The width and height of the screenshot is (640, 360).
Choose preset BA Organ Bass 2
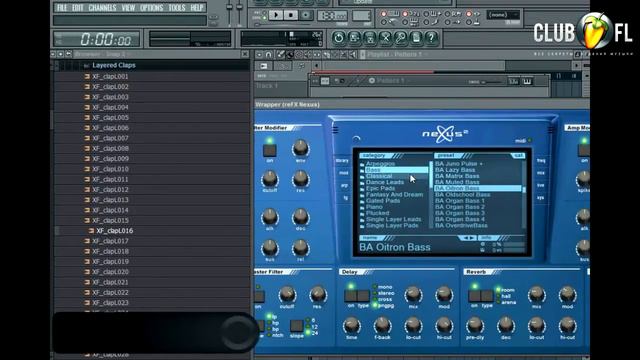pos(460,207)
